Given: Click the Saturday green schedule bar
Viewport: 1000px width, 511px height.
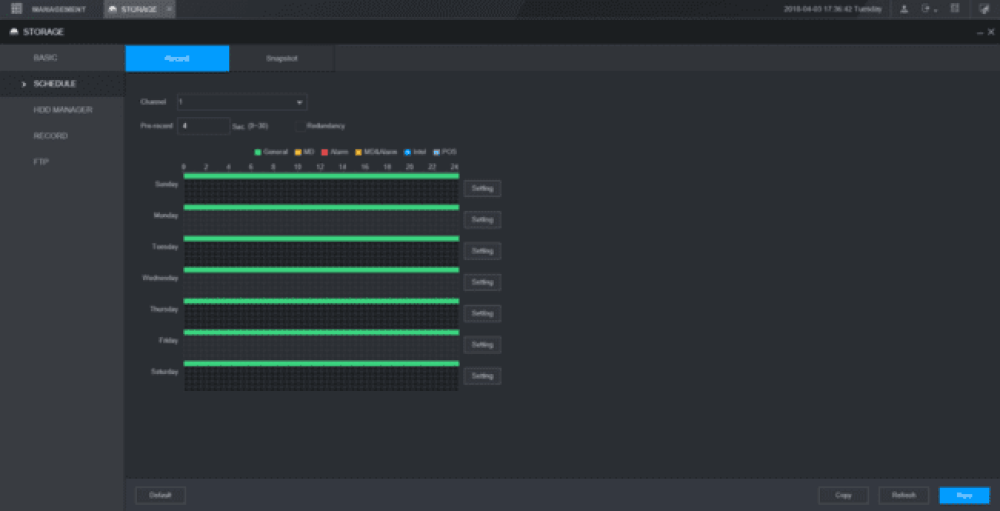Looking at the screenshot, I should [321, 364].
